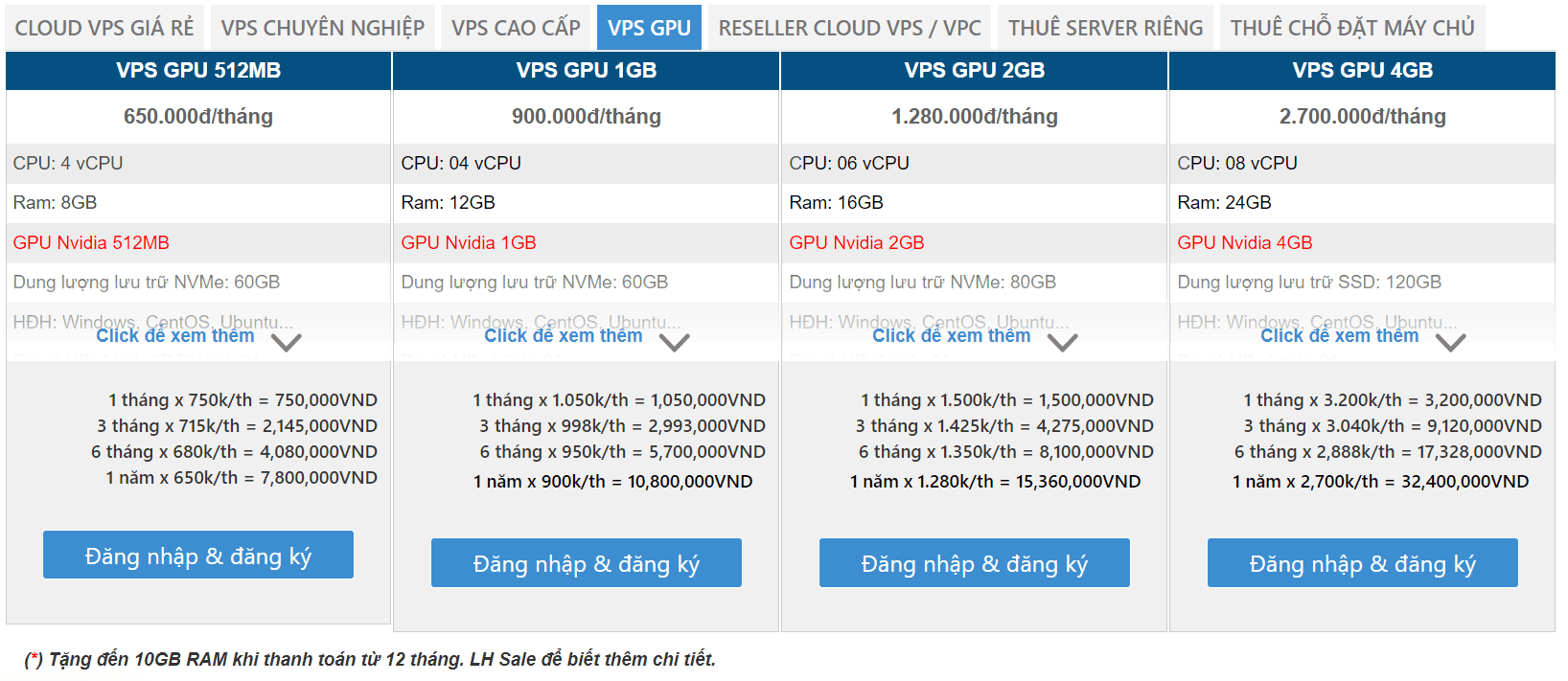This screenshot has width=1568, height=681.
Task: Switch to VPS CHUYÊN NGHIỆP tab
Action: pyautogui.click(x=323, y=28)
